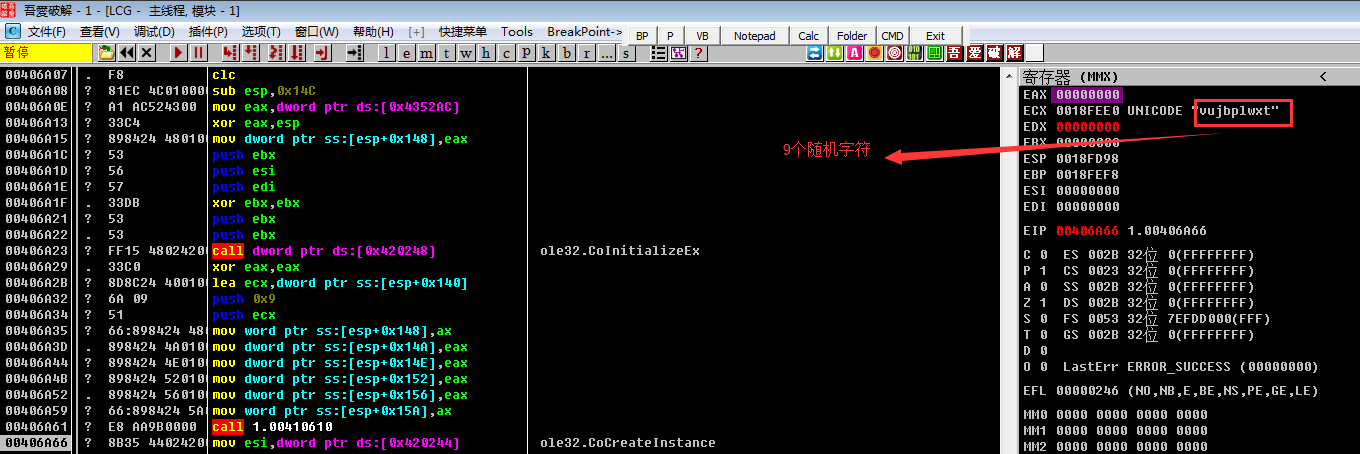This screenshot has width=1360, height=454.
Task: Click the CMD toolbar button
Action: tap(892, 36)
